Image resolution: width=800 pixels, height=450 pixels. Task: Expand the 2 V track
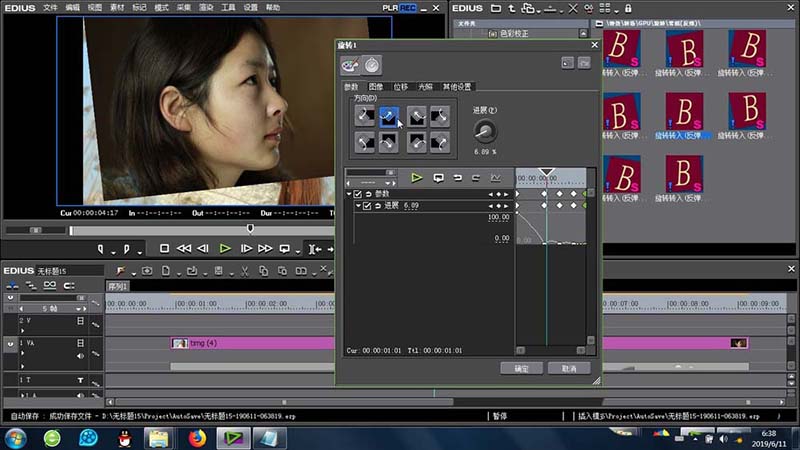[x=22, y=330]
